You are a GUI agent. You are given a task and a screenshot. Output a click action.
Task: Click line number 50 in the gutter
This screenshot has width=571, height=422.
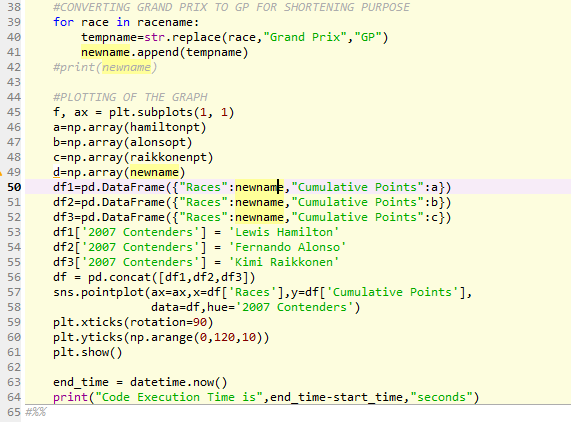point(14,187)
